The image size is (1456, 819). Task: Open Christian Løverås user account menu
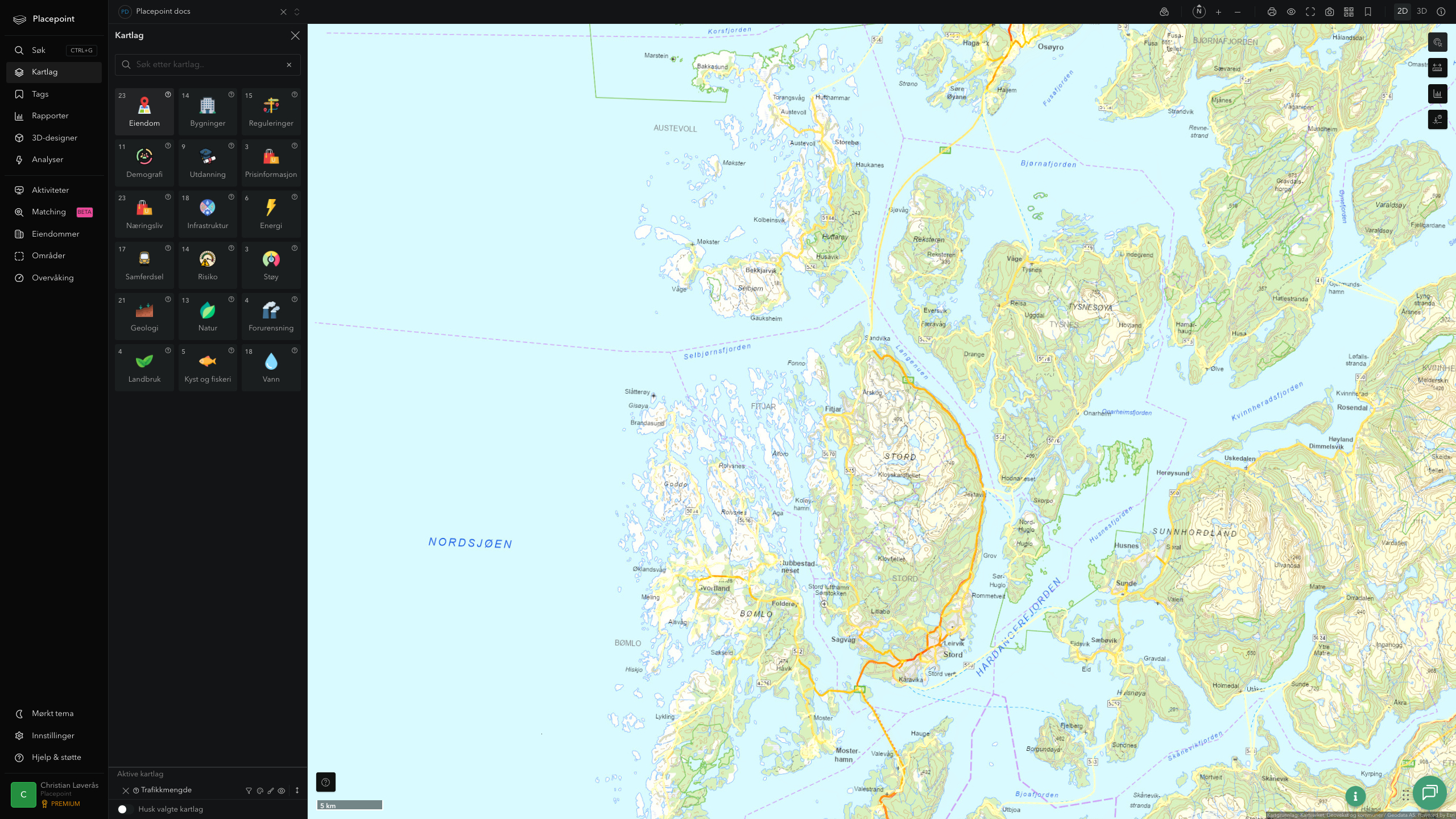(54, 794)
